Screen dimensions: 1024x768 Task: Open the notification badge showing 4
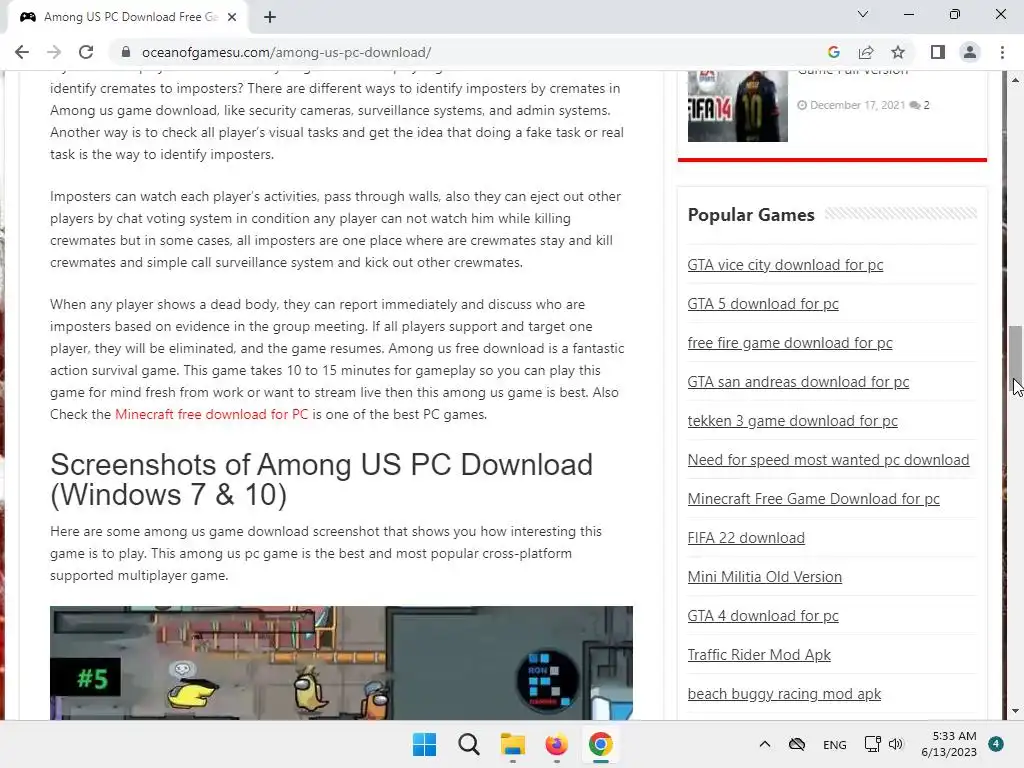(x=996, y=744)
